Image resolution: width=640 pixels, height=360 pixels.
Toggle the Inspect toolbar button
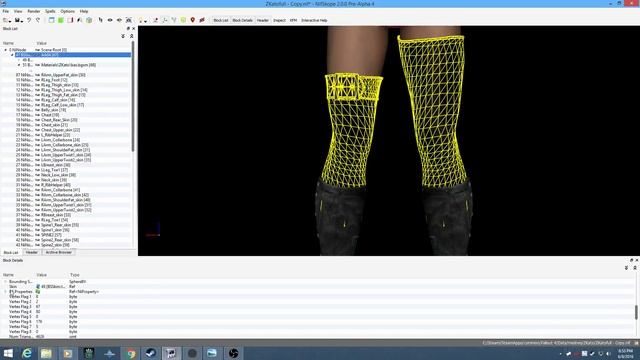pos(280,20)
